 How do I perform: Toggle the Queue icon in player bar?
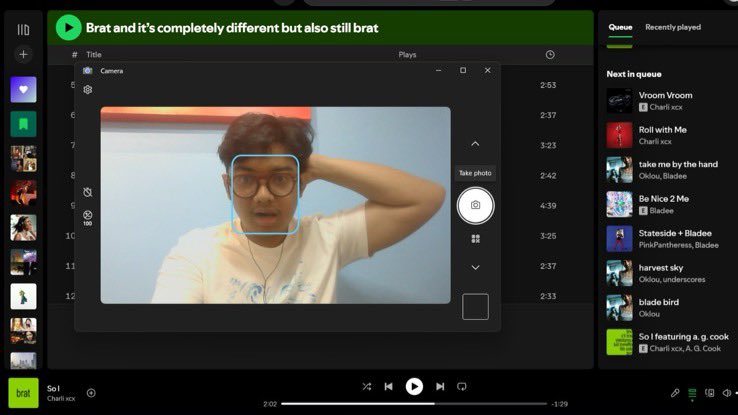tap(692, 393)
